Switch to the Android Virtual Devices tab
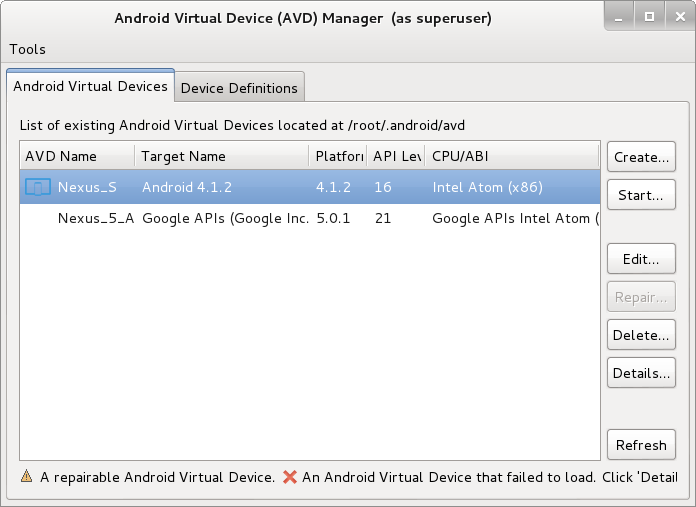This screenshot has width=696, height=507. tap(91, 86)
